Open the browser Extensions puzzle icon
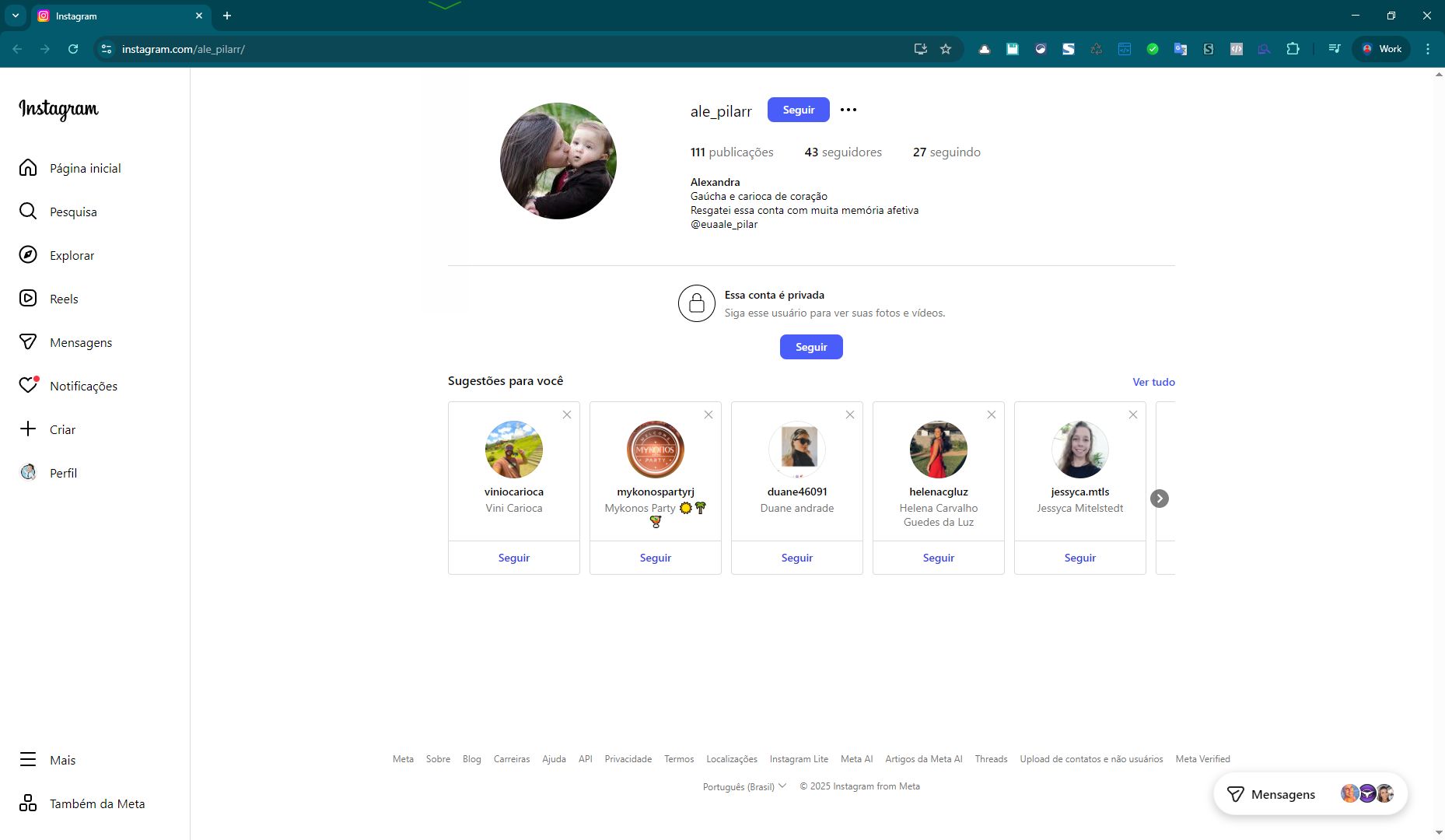The width and height of the screenshot is (1445, 840). [1293, 49]
